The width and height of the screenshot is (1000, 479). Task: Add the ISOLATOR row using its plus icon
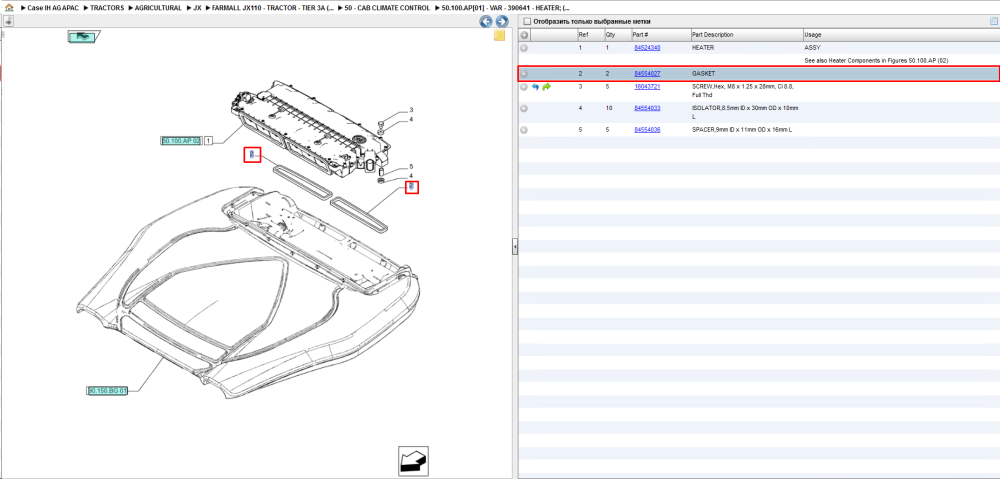pyautogui.click(x=524, y=108)
